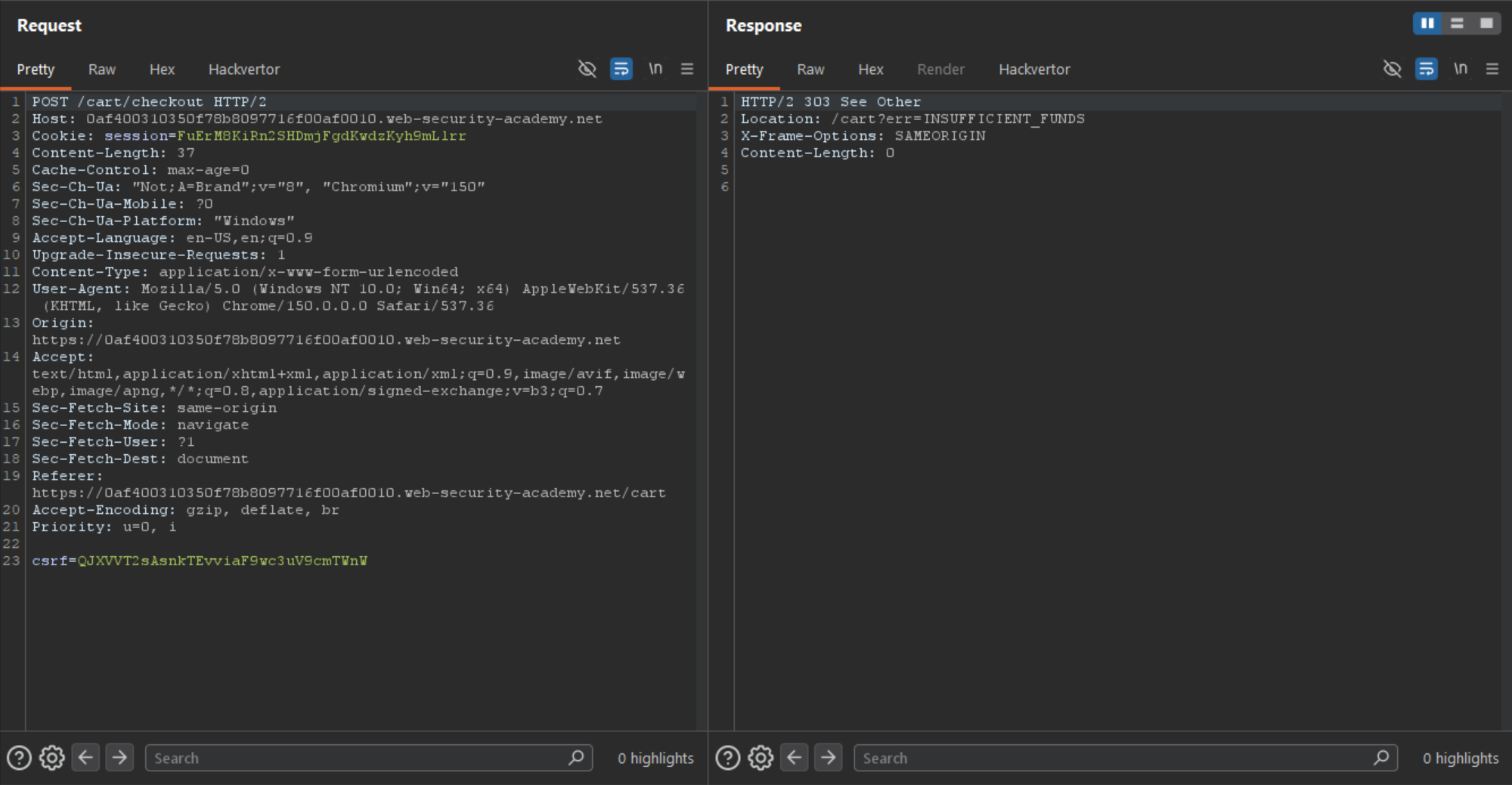Open search settings gear below Response panel
Screen dimensions: 1512x785
(x=761, y=758)
